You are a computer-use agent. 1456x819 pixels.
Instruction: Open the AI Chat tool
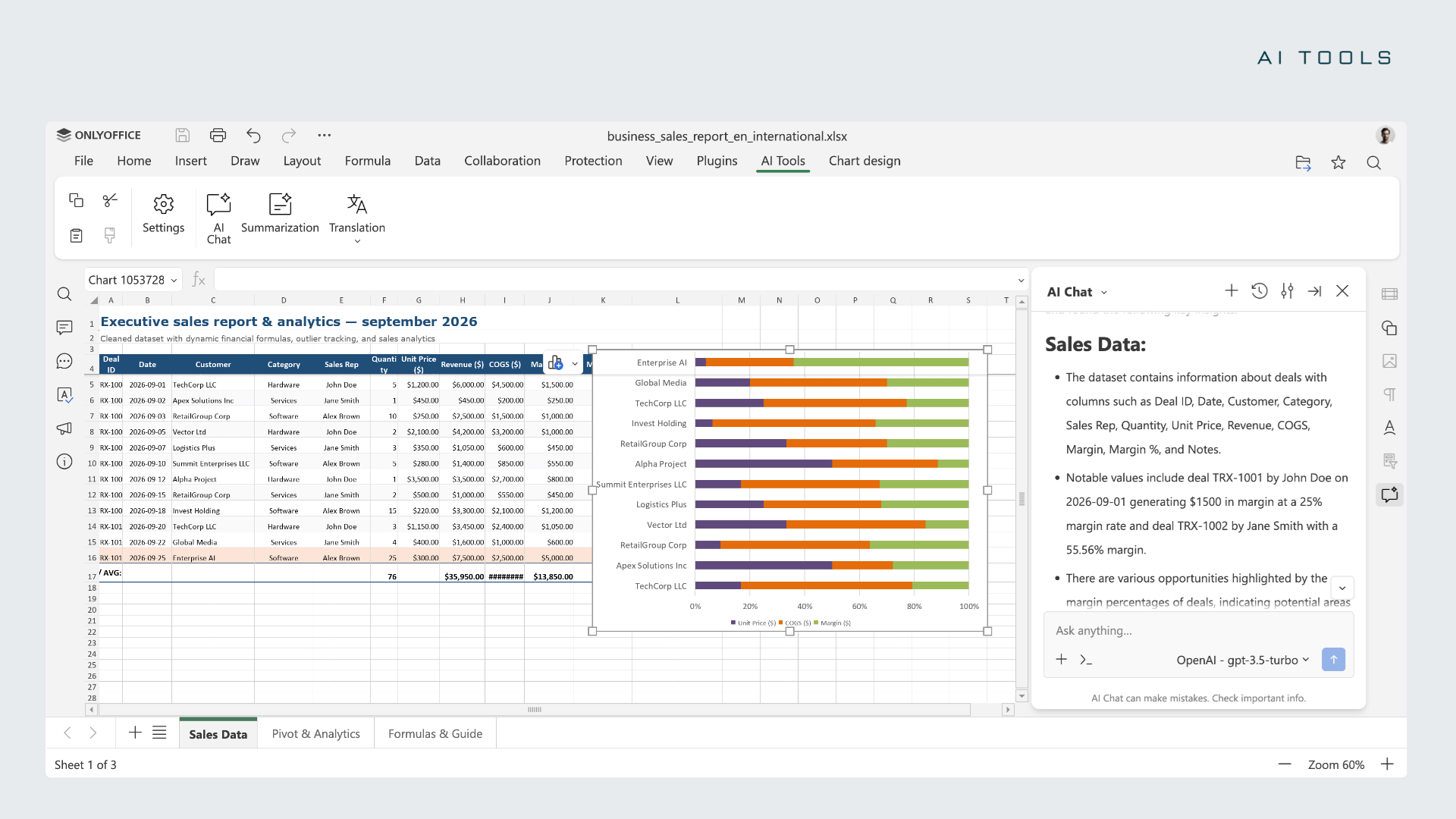pyautogui.click(x=218, y=218)
